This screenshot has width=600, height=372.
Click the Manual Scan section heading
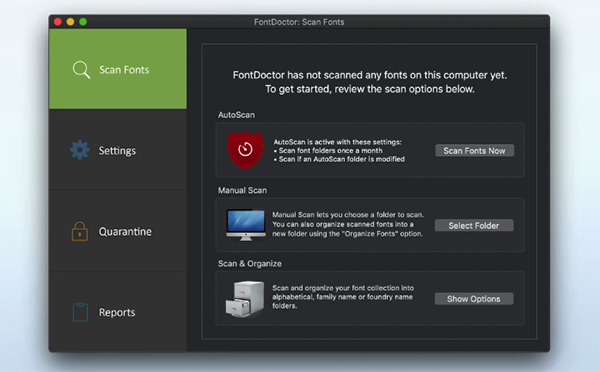coord(243,190)
